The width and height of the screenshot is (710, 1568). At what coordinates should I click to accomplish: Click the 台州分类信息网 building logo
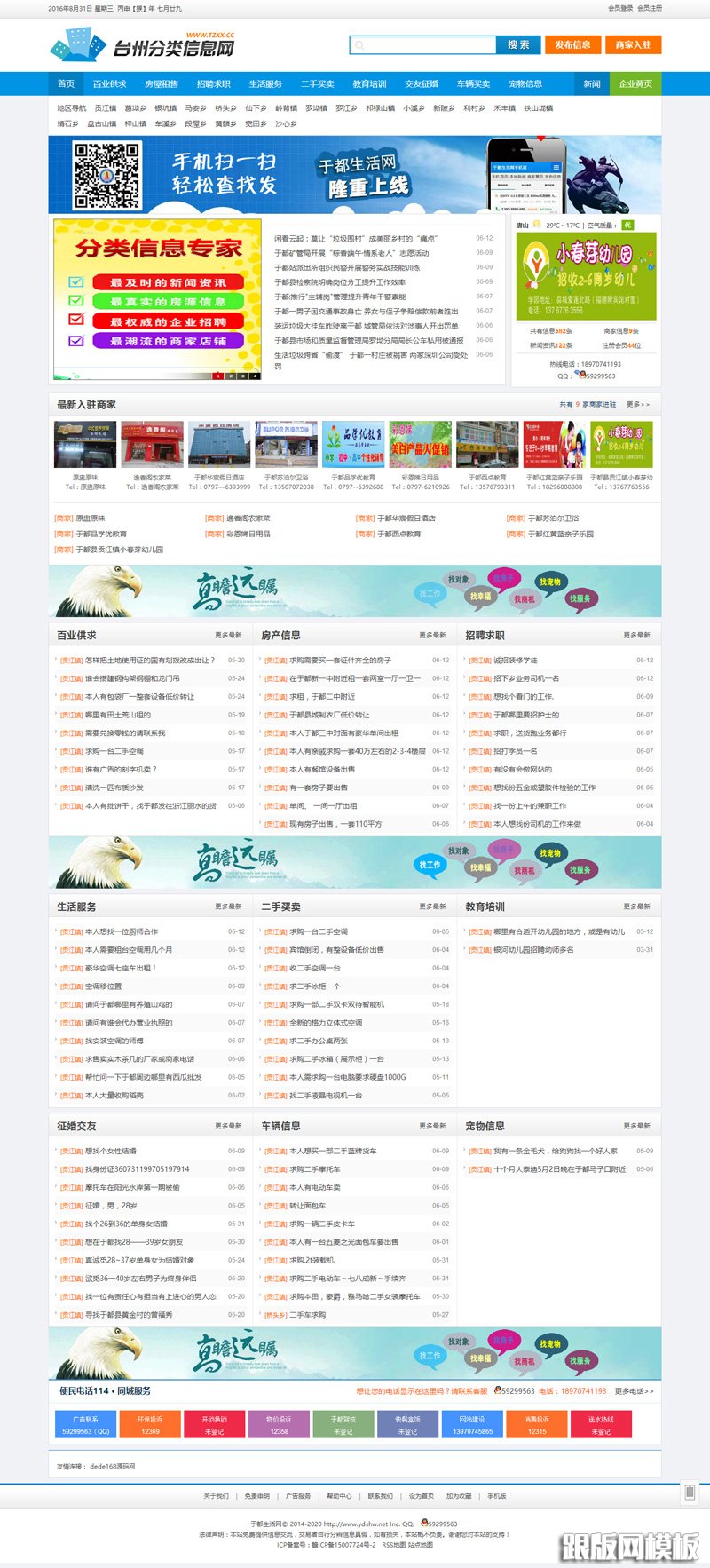tap(78, 44)
